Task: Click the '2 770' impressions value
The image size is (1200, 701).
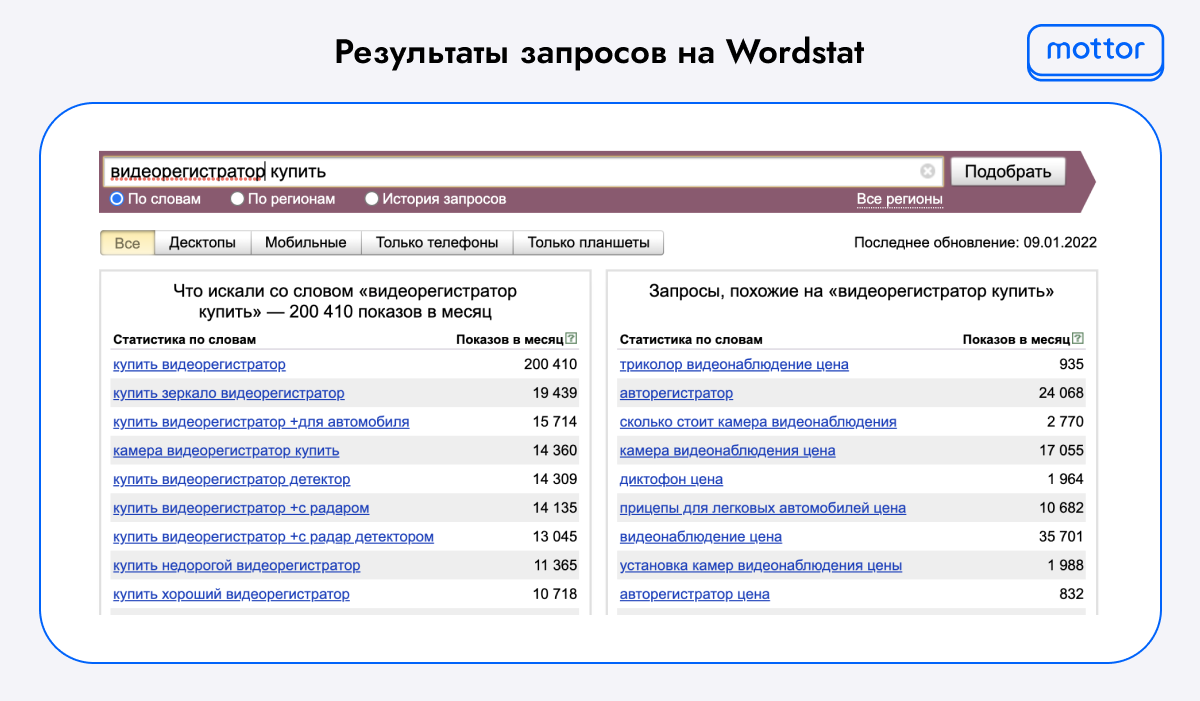Action: 1065,422
